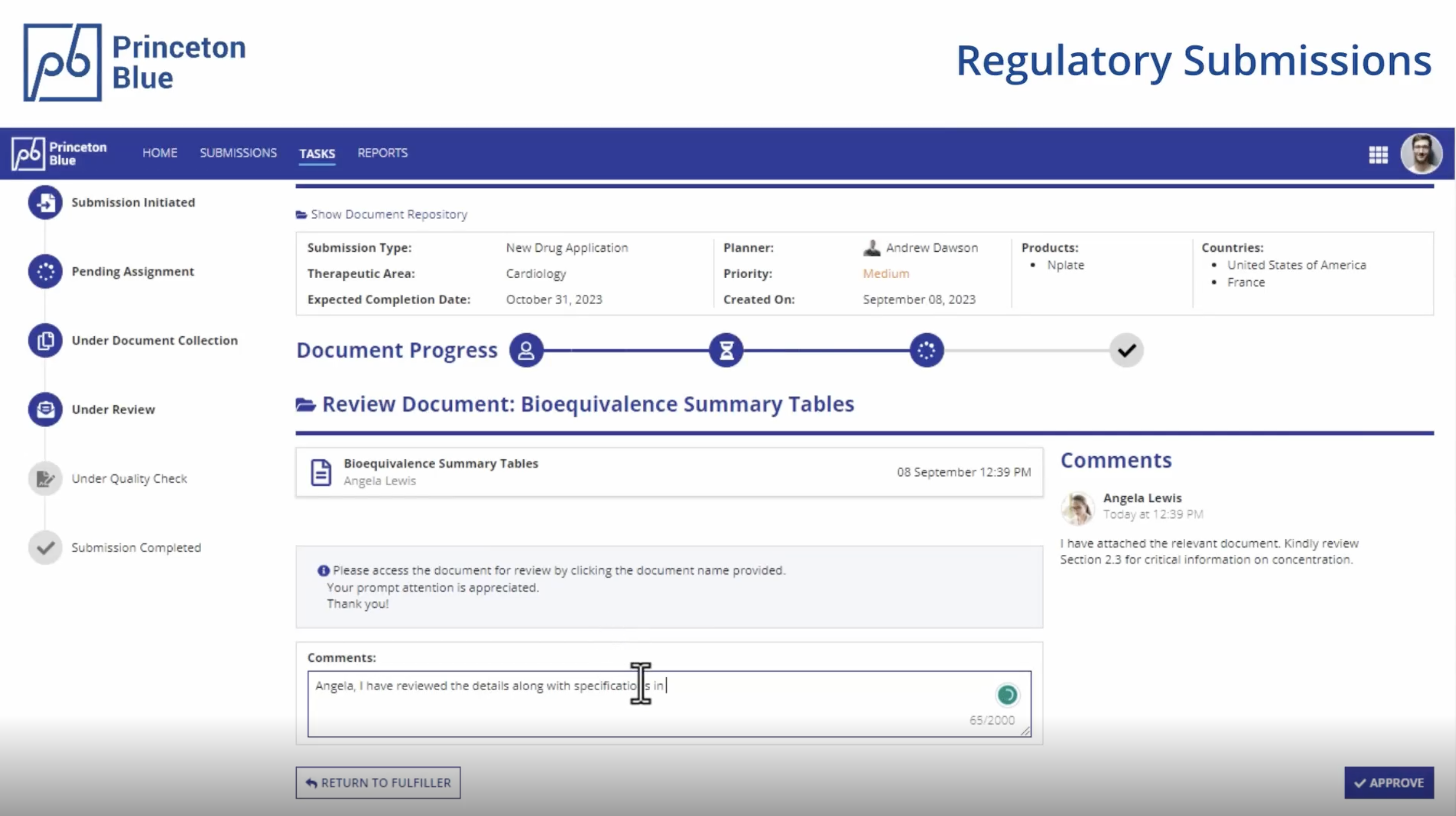Screen dimensions: 1456x816
Task: Click the person step in Document Progress
Action: (x=526, y=350)
